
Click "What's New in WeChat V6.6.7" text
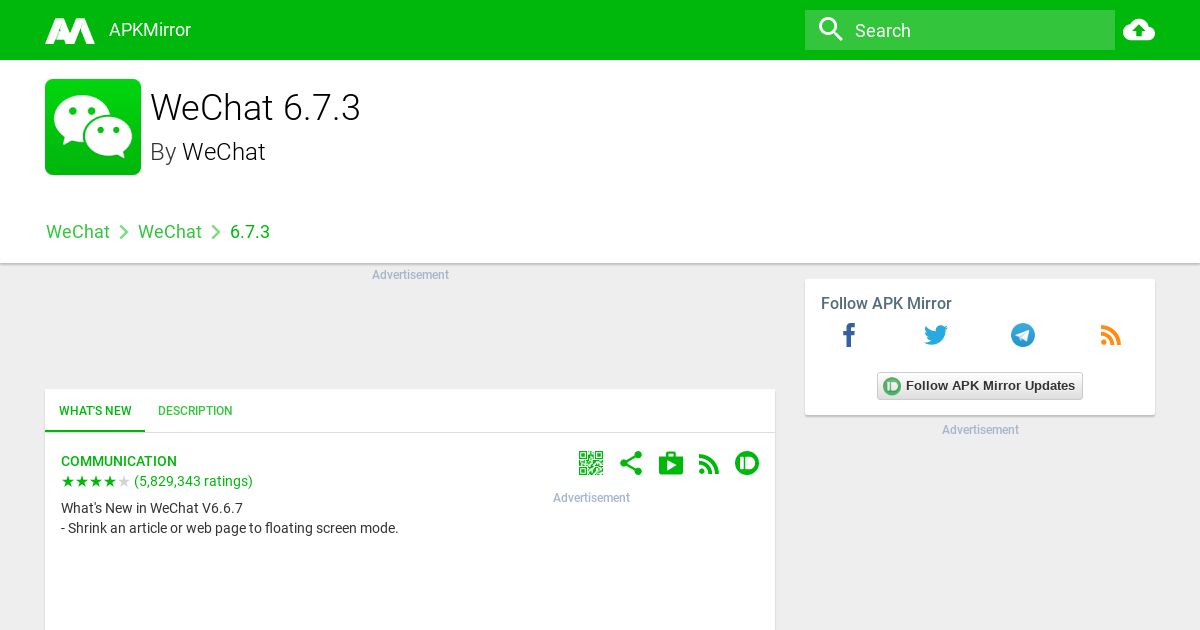coord(152,508)
